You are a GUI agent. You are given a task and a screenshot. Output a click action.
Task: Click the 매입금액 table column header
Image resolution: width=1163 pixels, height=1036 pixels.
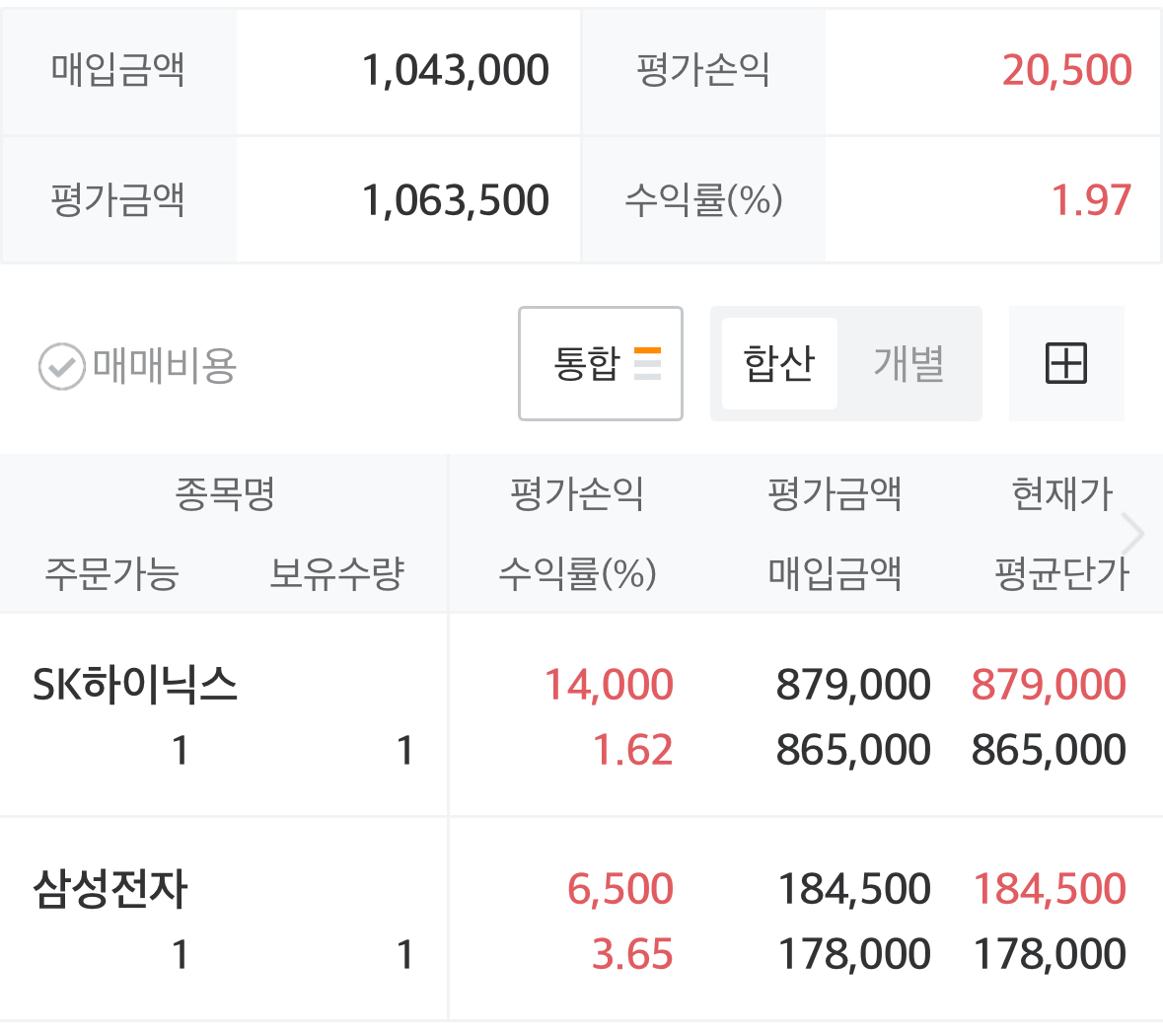coord(835,573)
